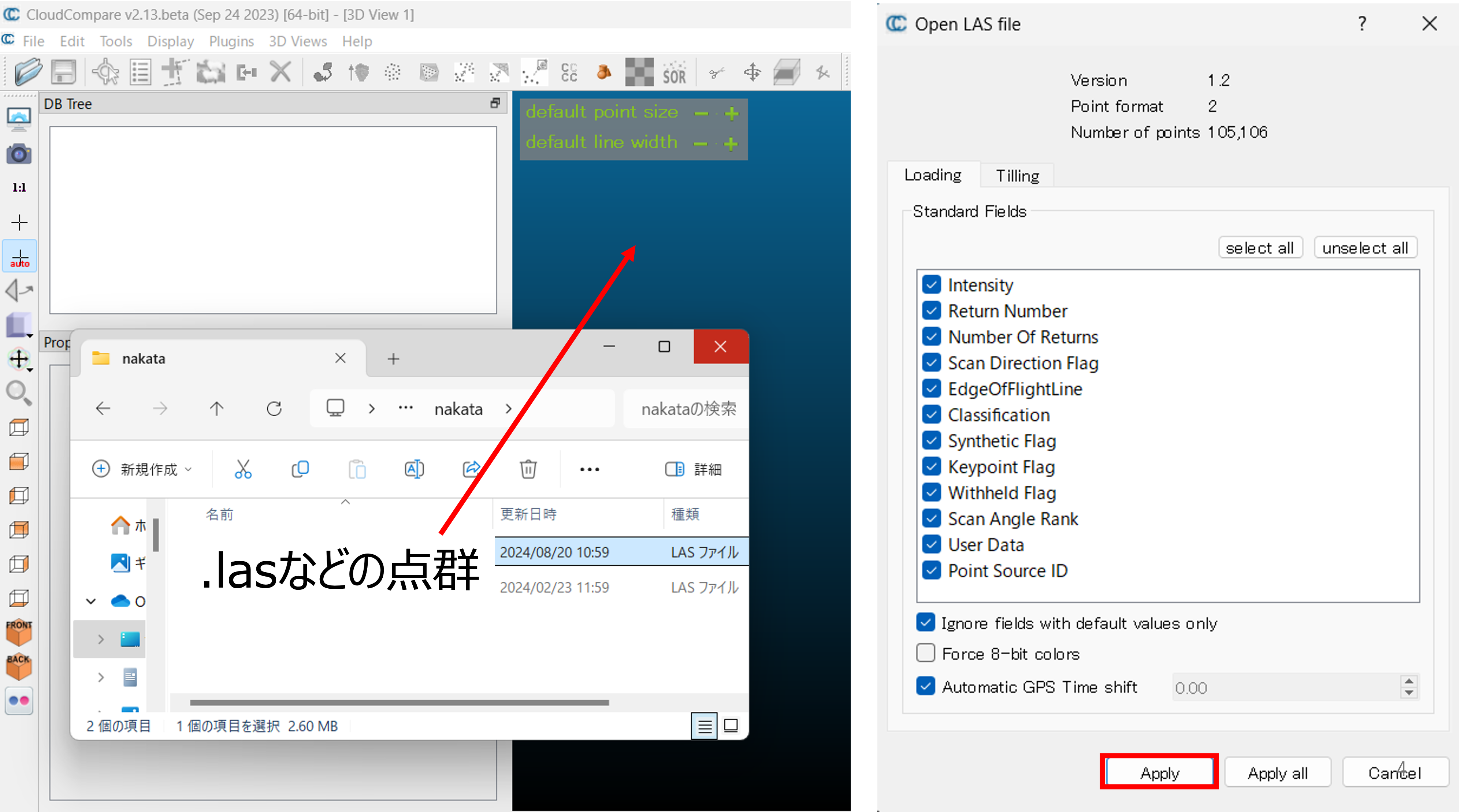Toggle Scan Direction Flag checkbox
The width and height of the screenshot is (1460, 812).
(931, 363)
